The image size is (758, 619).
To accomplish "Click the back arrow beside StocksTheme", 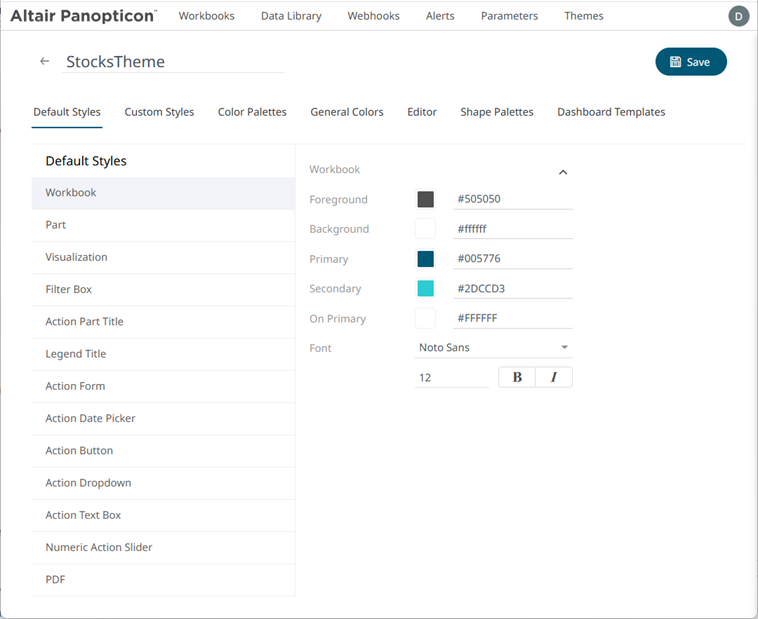I will pyautogui.click(x=45, y=62).
